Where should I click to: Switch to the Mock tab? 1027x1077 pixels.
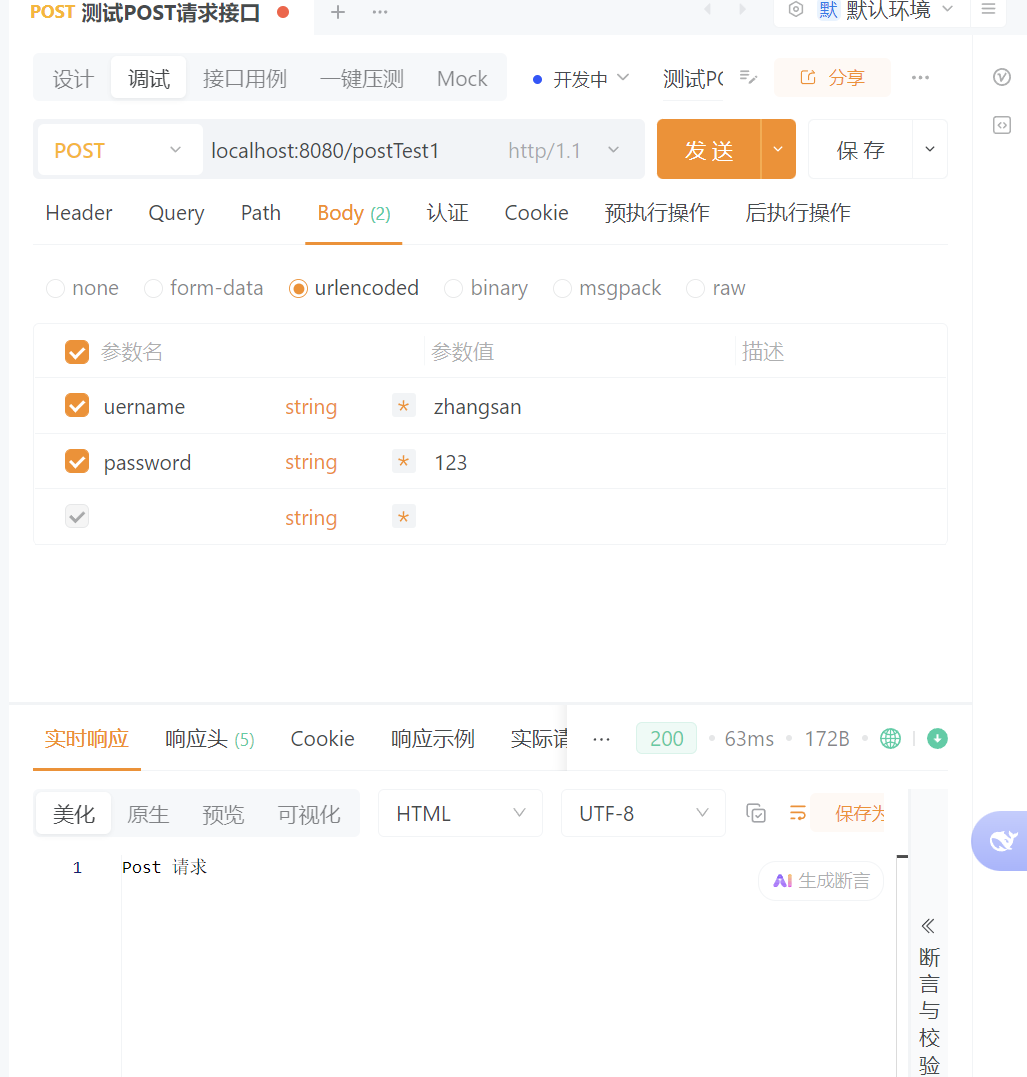click(x=462, y=78)
